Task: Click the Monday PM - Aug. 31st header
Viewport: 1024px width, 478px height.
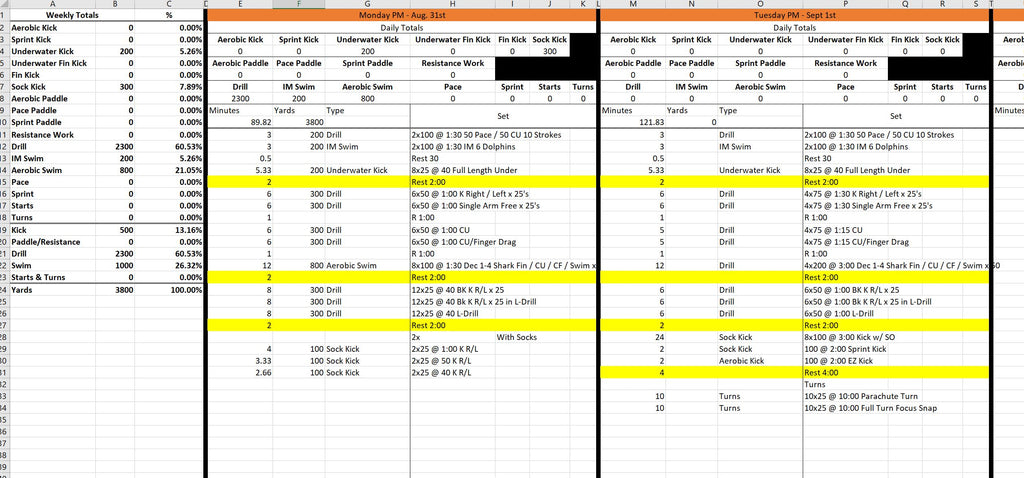Action: tap(401, 17)
